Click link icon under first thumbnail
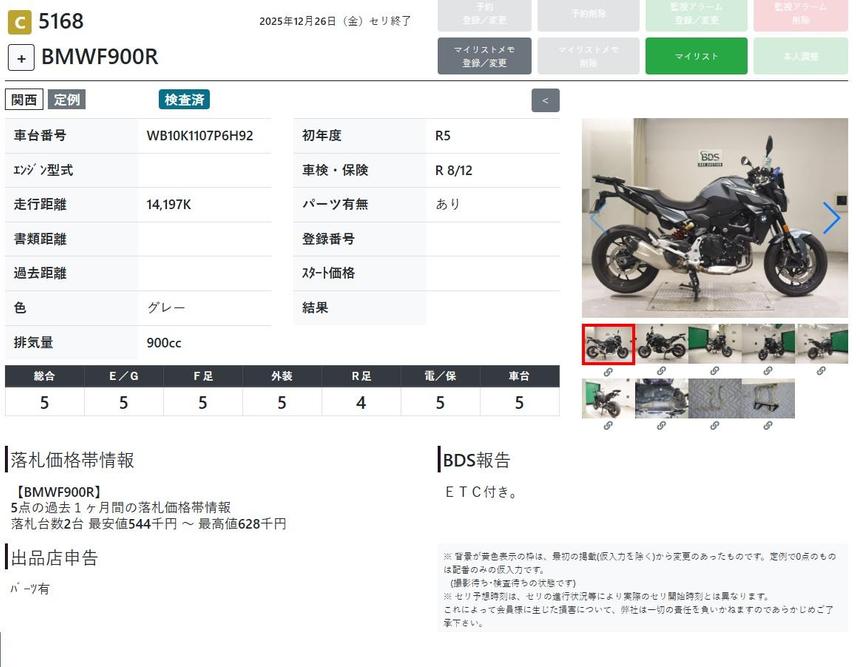This screenshot has height=667, width=861. click(608, 372)
